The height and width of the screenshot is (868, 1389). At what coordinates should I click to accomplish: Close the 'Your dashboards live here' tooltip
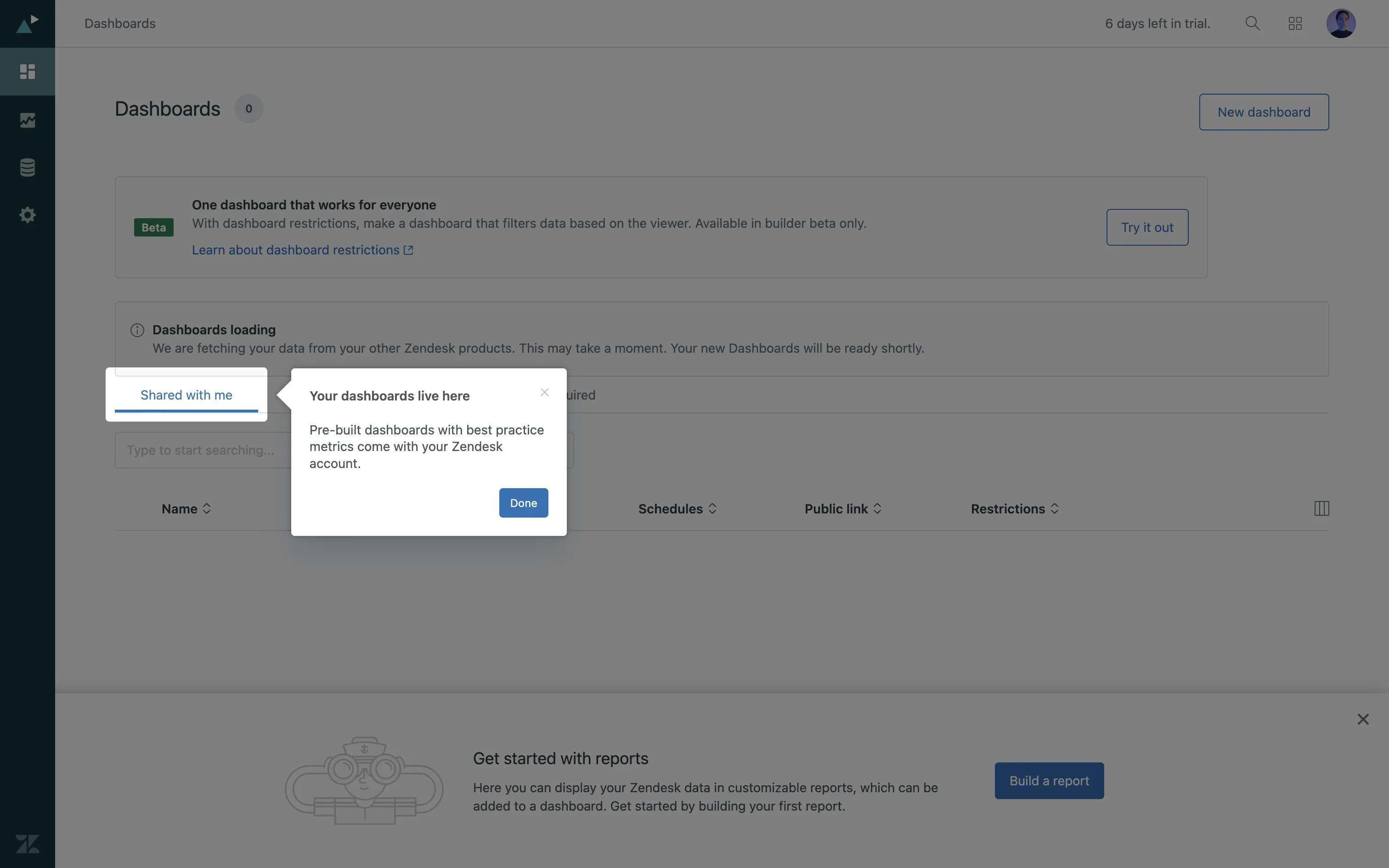point(545,393)
